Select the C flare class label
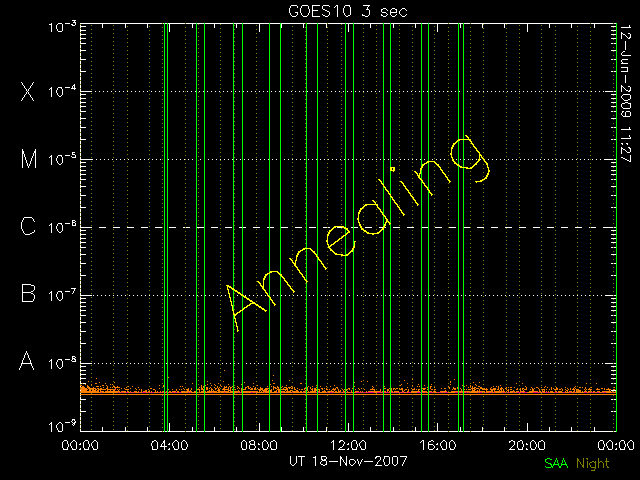The image size is (640, 480). (x=28, y=226)
